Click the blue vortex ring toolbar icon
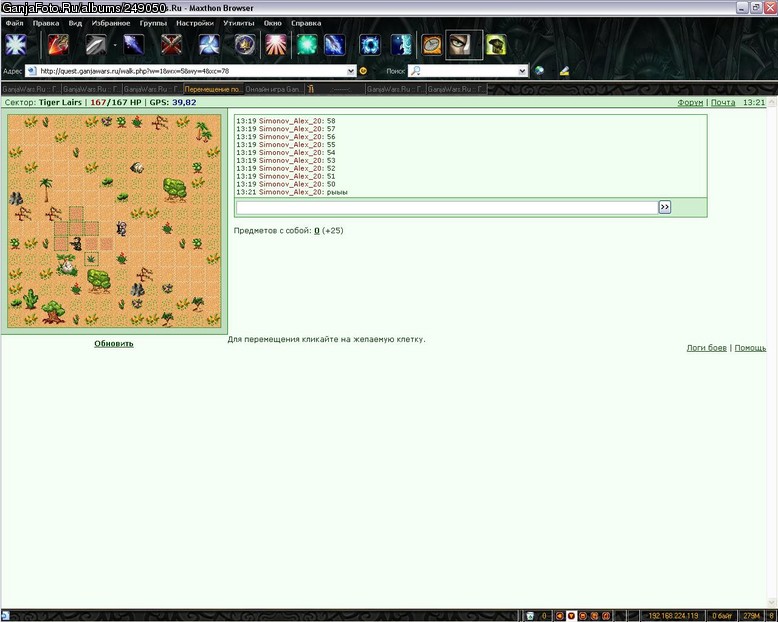The height and width of the screenshot is (622, 778). coord(370,45)
